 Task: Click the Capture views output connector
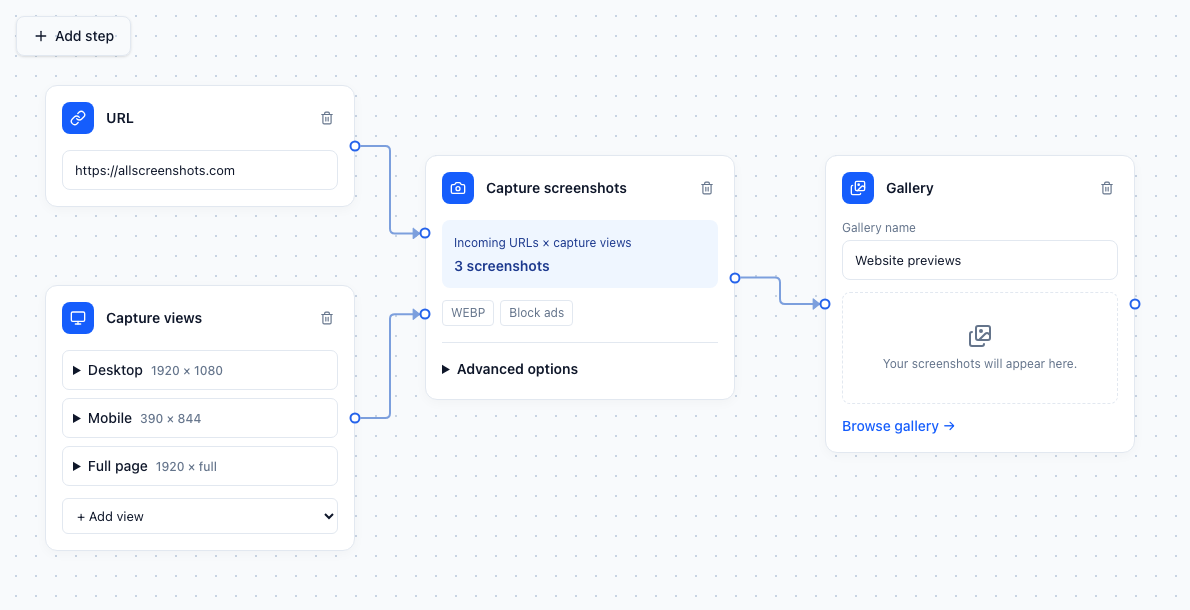click(x=354, y=418)
